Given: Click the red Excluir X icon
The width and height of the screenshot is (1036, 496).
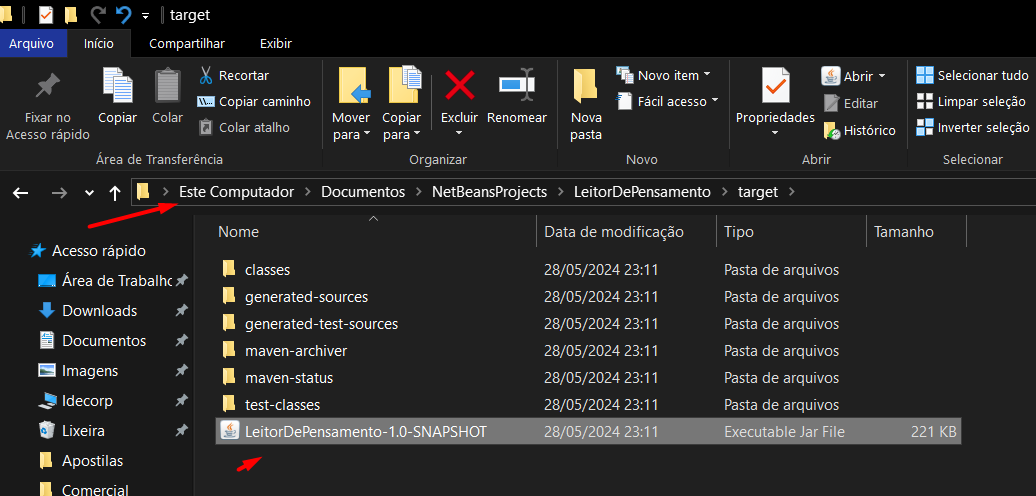Looking at the screenshot, I should pyautogui.click(x=459, y=85).
